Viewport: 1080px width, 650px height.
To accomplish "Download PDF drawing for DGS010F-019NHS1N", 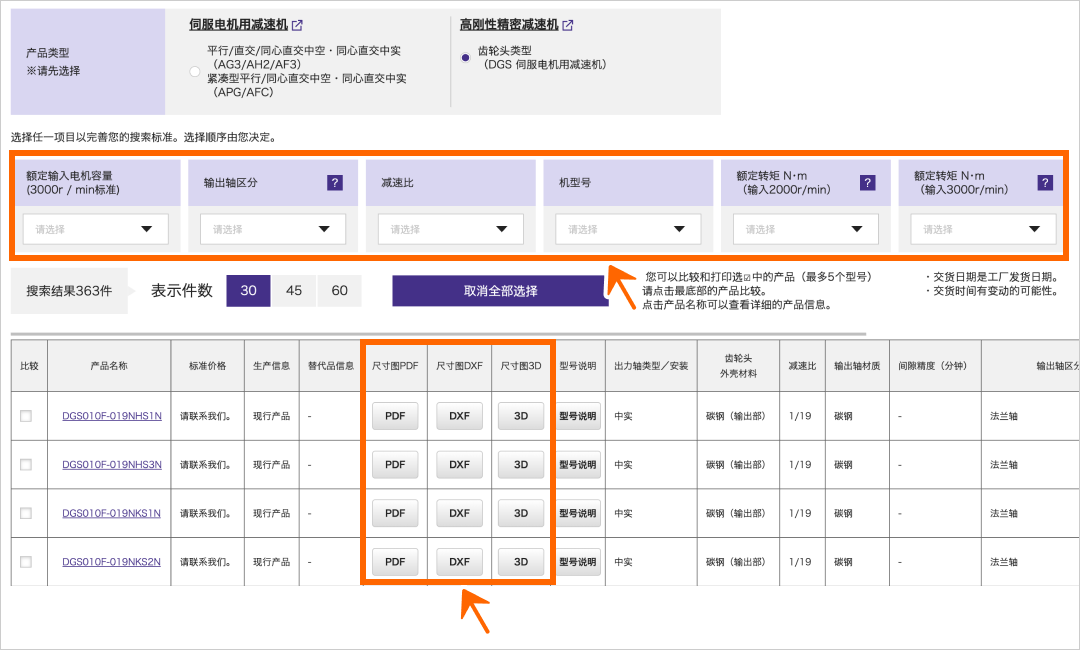I will click(x=395, y=416).
